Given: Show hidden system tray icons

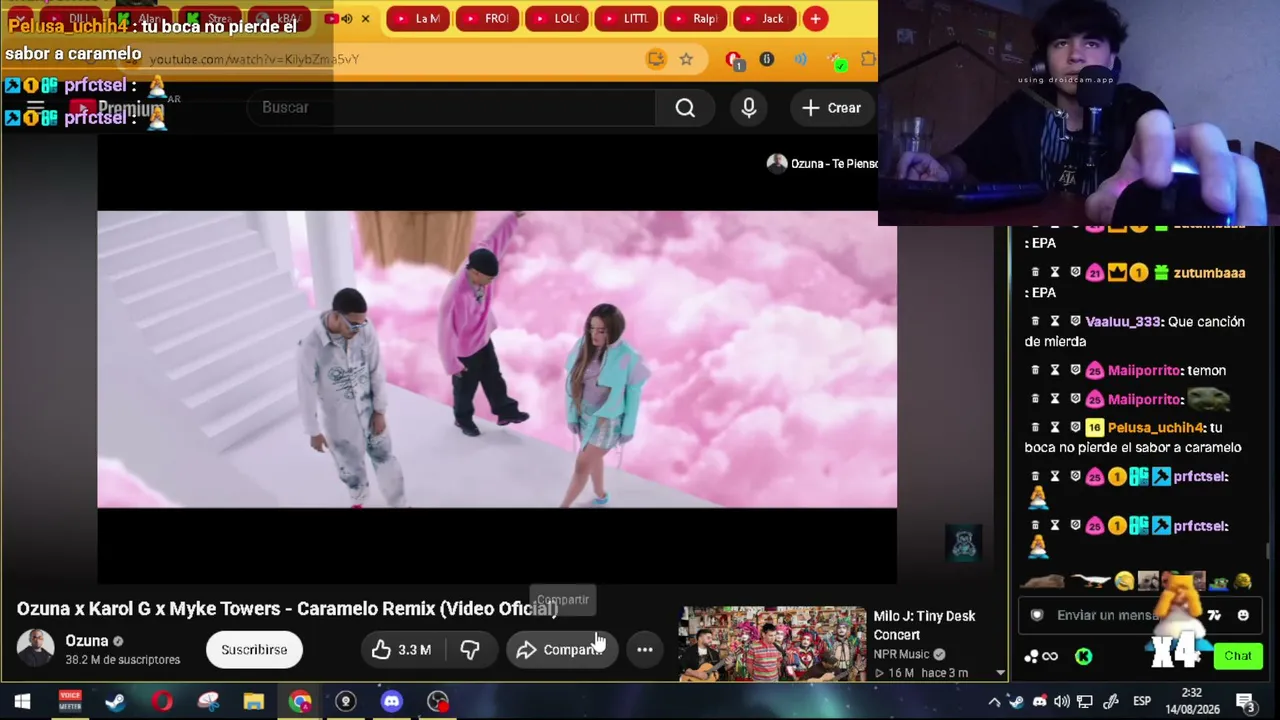Looking at the screenshot, I should (994, 701).
